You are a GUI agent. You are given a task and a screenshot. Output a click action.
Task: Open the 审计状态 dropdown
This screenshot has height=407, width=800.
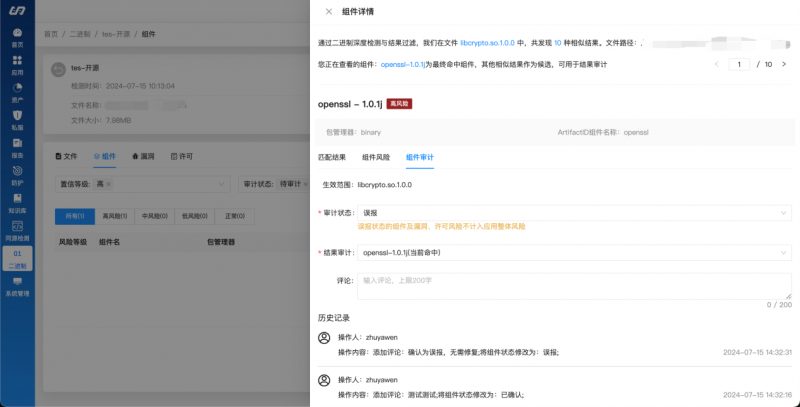tap(574, 213)
